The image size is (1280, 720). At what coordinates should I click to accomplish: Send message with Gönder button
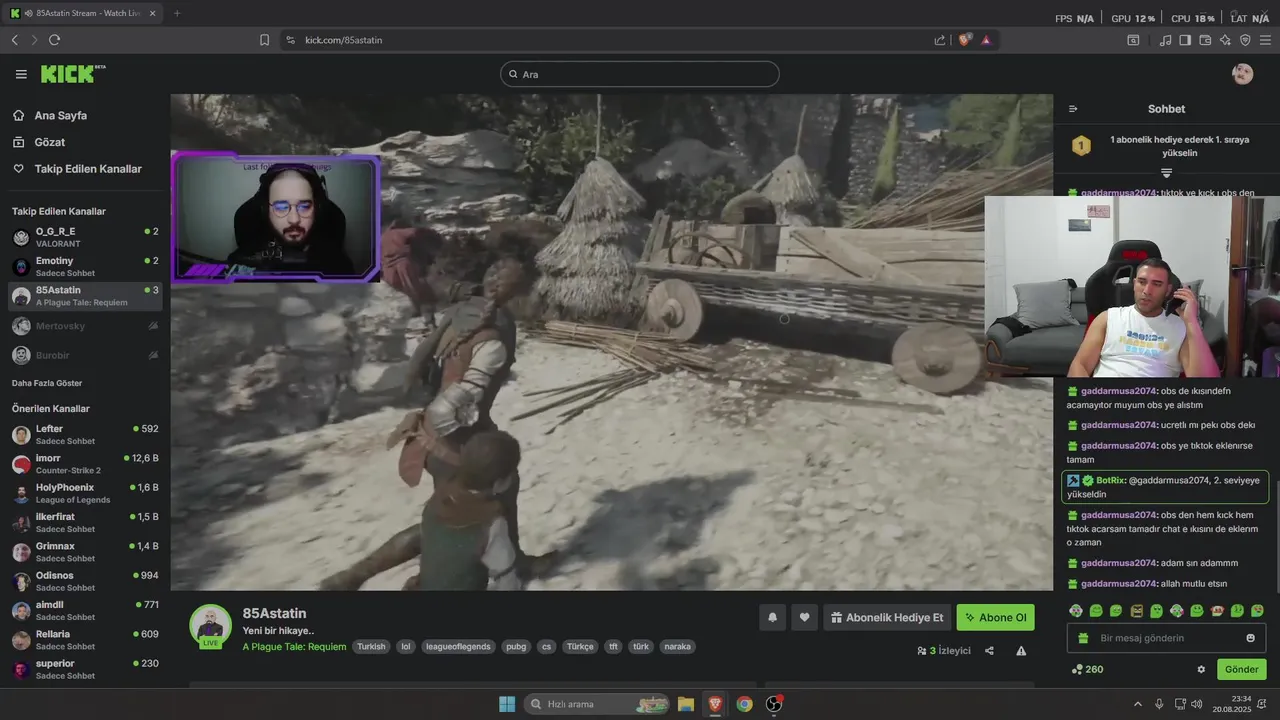pos(1241,670)
